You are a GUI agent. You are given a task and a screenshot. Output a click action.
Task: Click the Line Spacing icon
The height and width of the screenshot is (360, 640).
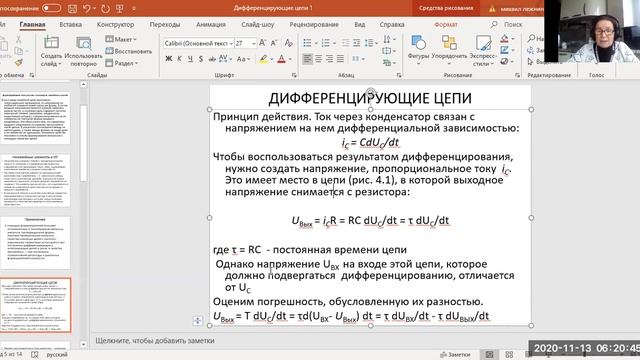pos(369,43)
